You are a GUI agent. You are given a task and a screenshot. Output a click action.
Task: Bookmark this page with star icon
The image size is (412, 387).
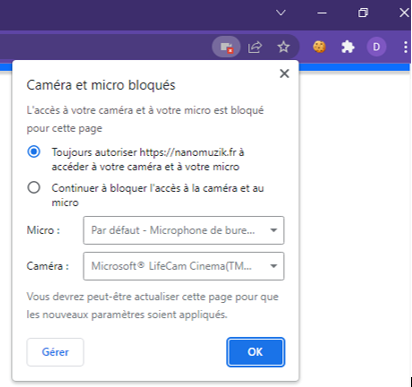(283, 47)
